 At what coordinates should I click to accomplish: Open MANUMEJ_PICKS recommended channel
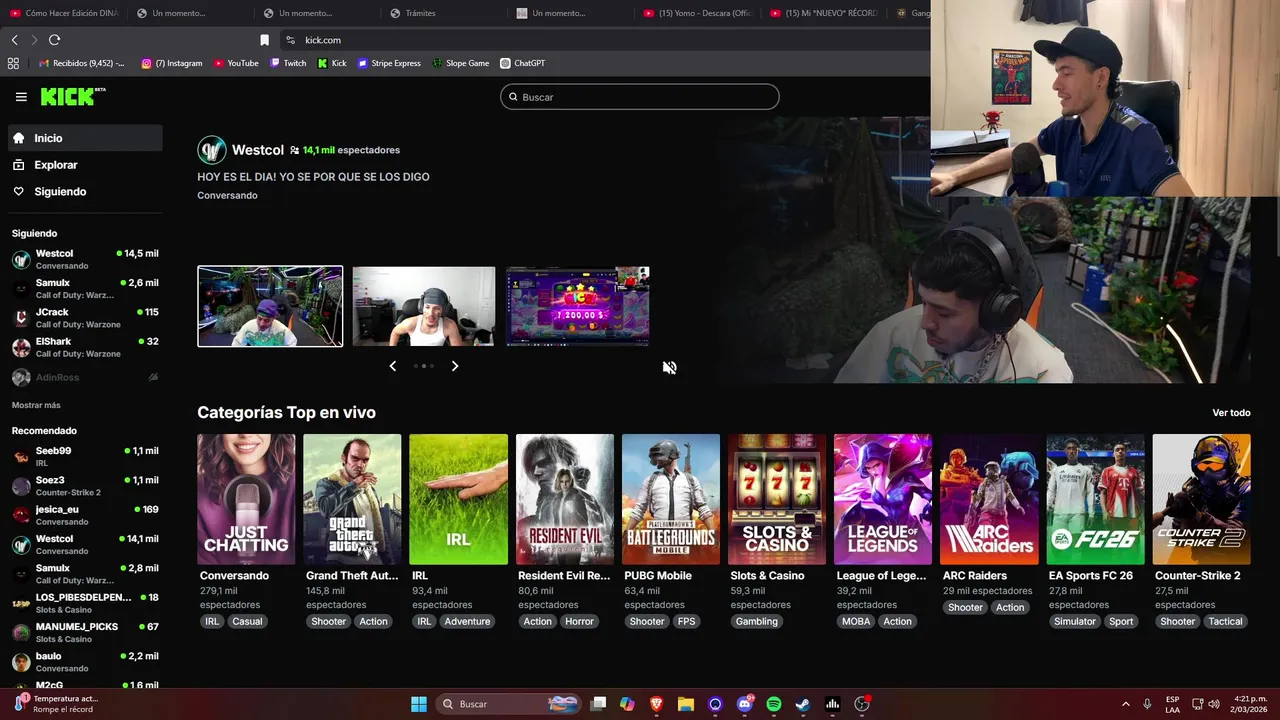[85, 632]
